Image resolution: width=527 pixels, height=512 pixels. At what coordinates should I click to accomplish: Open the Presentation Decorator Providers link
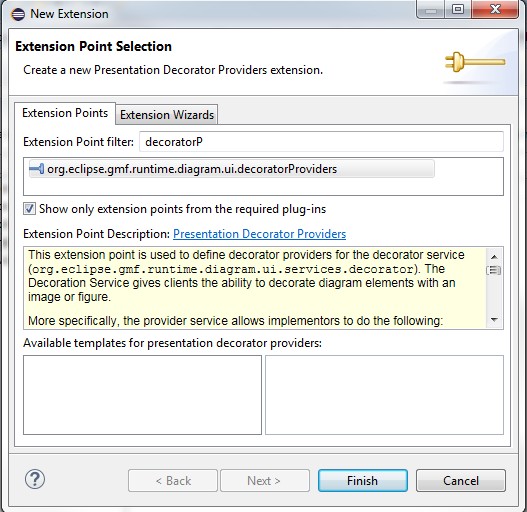(259, 234)
